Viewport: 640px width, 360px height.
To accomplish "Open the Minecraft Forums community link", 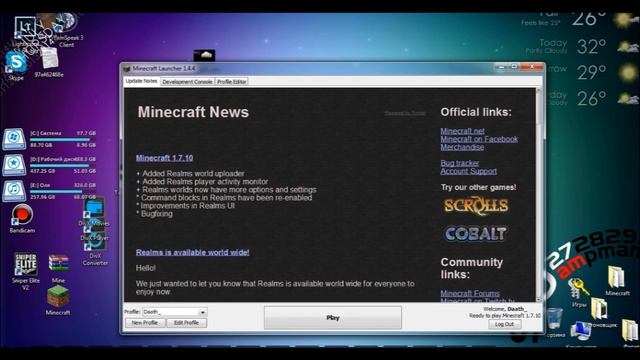I will coord(470,293).
